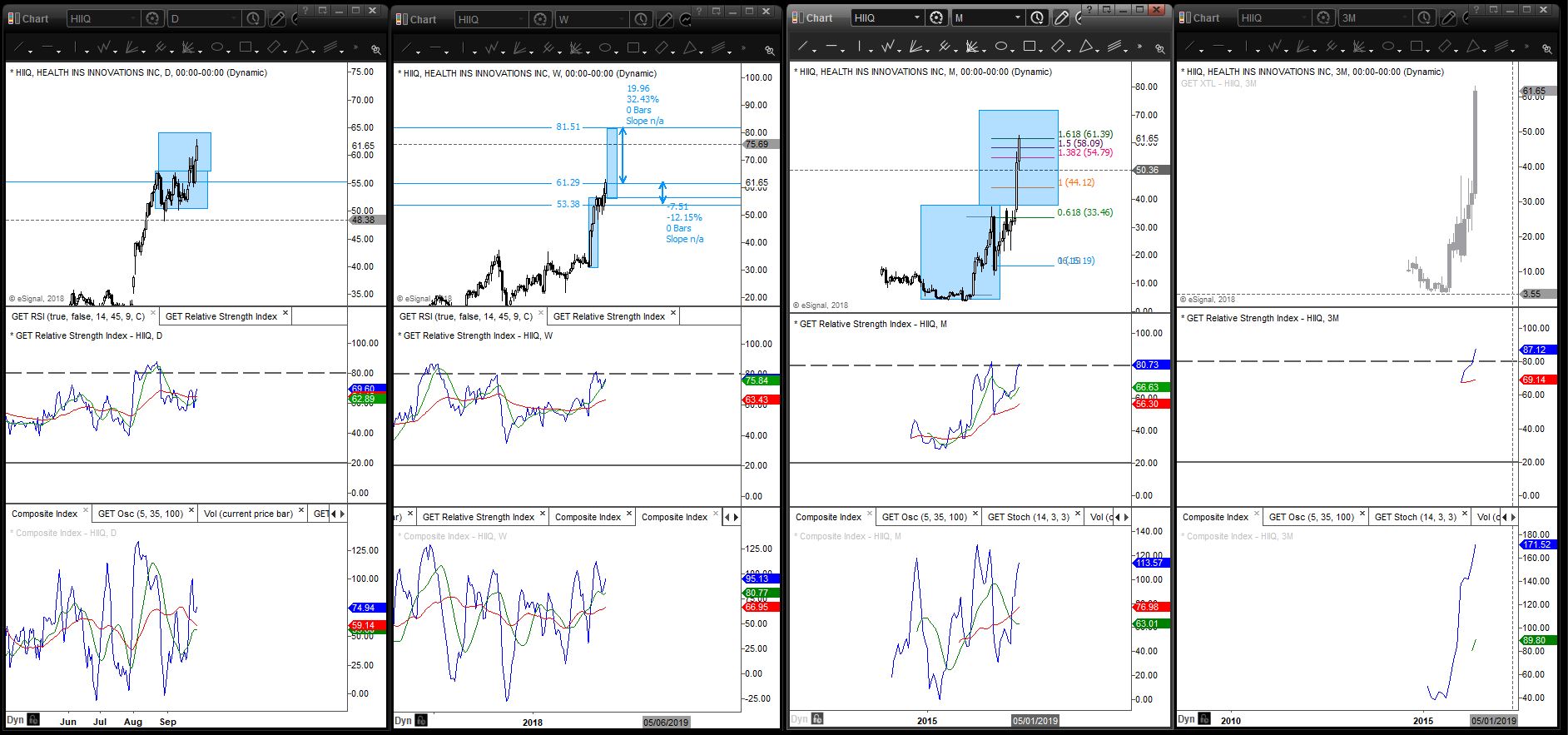Select rectangle tool in 3M chart
The height and width of the screenshot is (735, 1568).
1417,47
